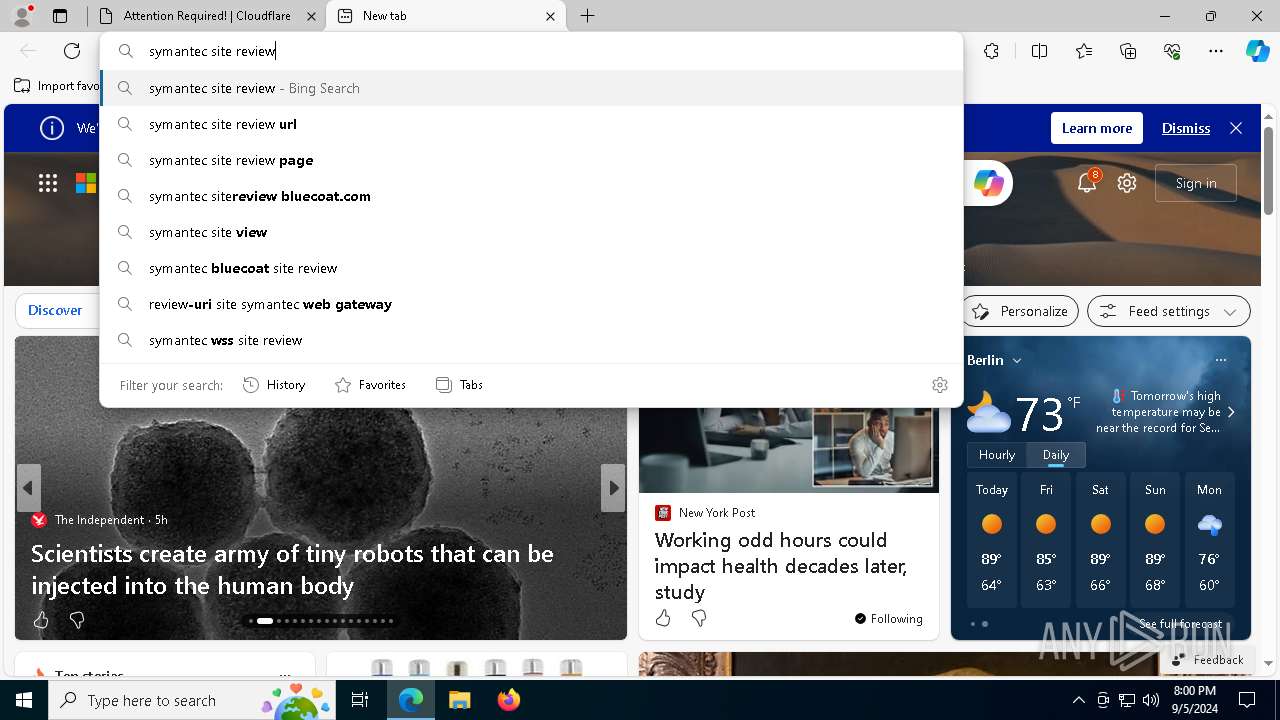Choose 'symantec site review - Bing Search'
The height and width of the screenshot is (720, 1280).
(531, 88)
